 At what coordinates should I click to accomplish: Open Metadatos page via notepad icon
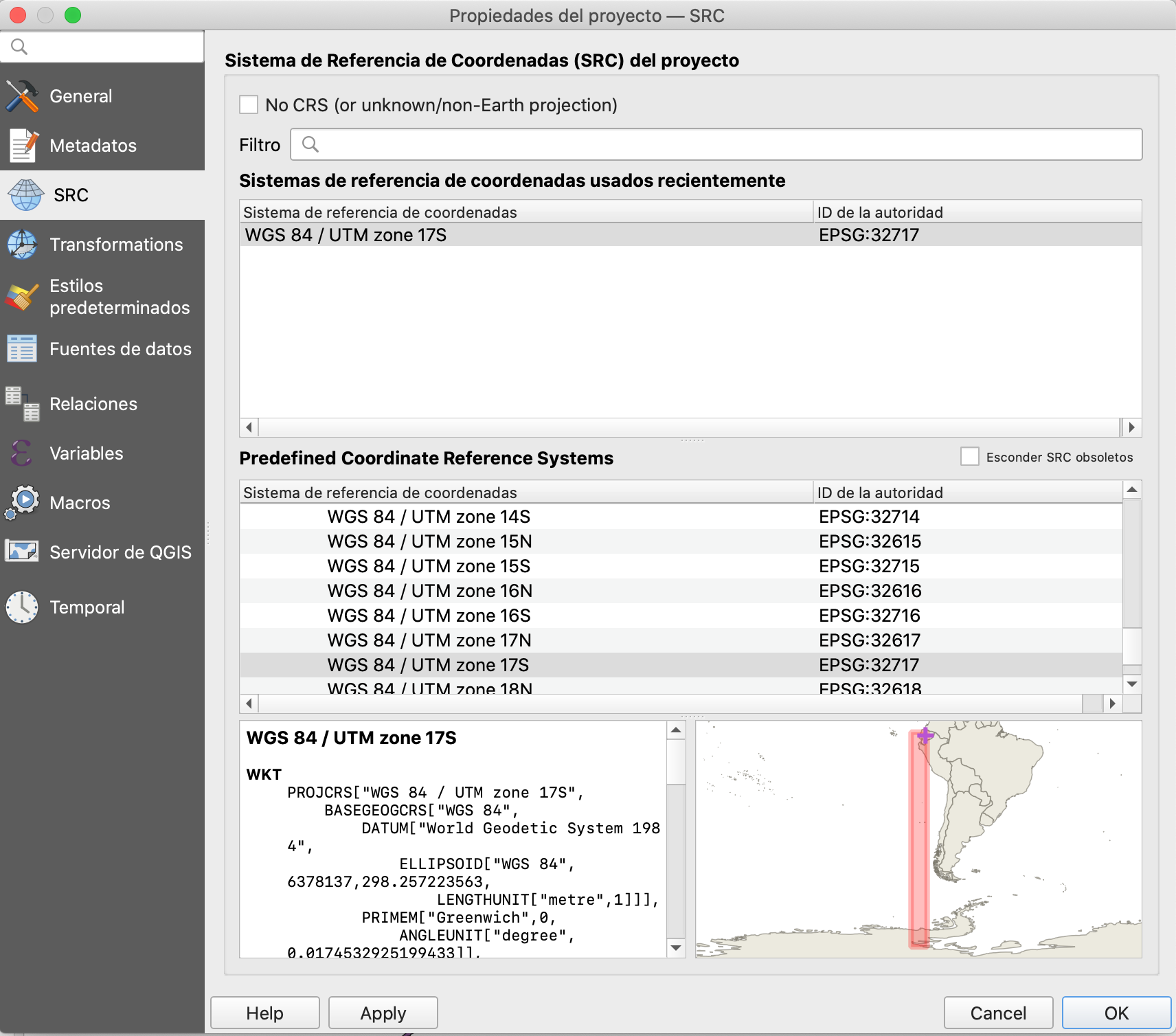[x=22, y=146]
